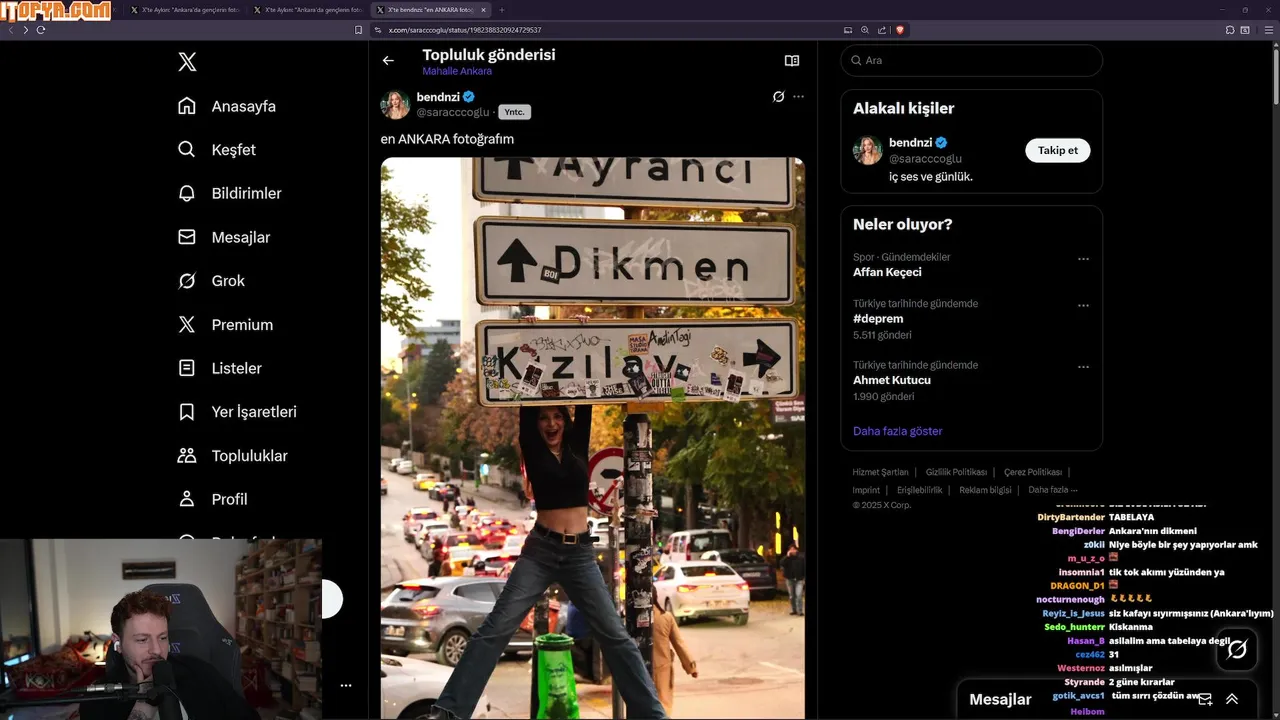Open the Hizmet Şartları footer link
1280x720 pixels.
click(880, 472)
